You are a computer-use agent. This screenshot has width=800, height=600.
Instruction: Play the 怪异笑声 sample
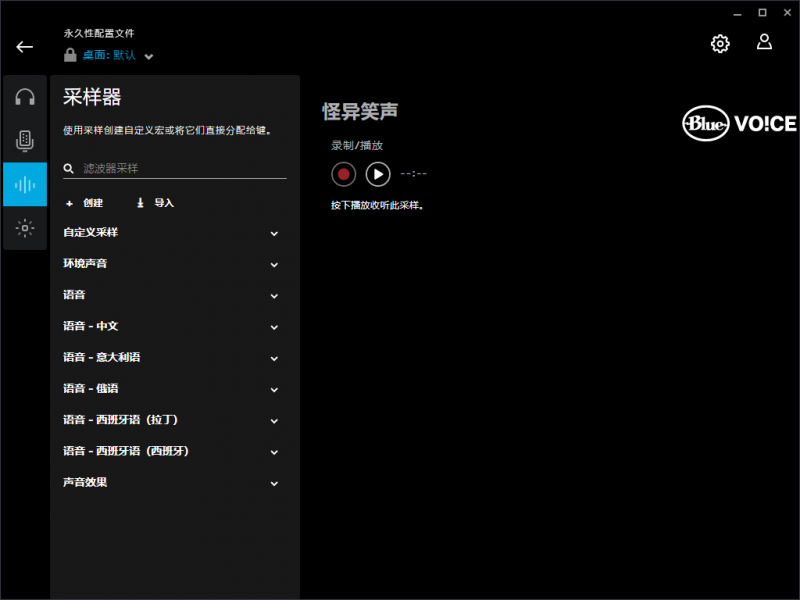tap(378, 174)
